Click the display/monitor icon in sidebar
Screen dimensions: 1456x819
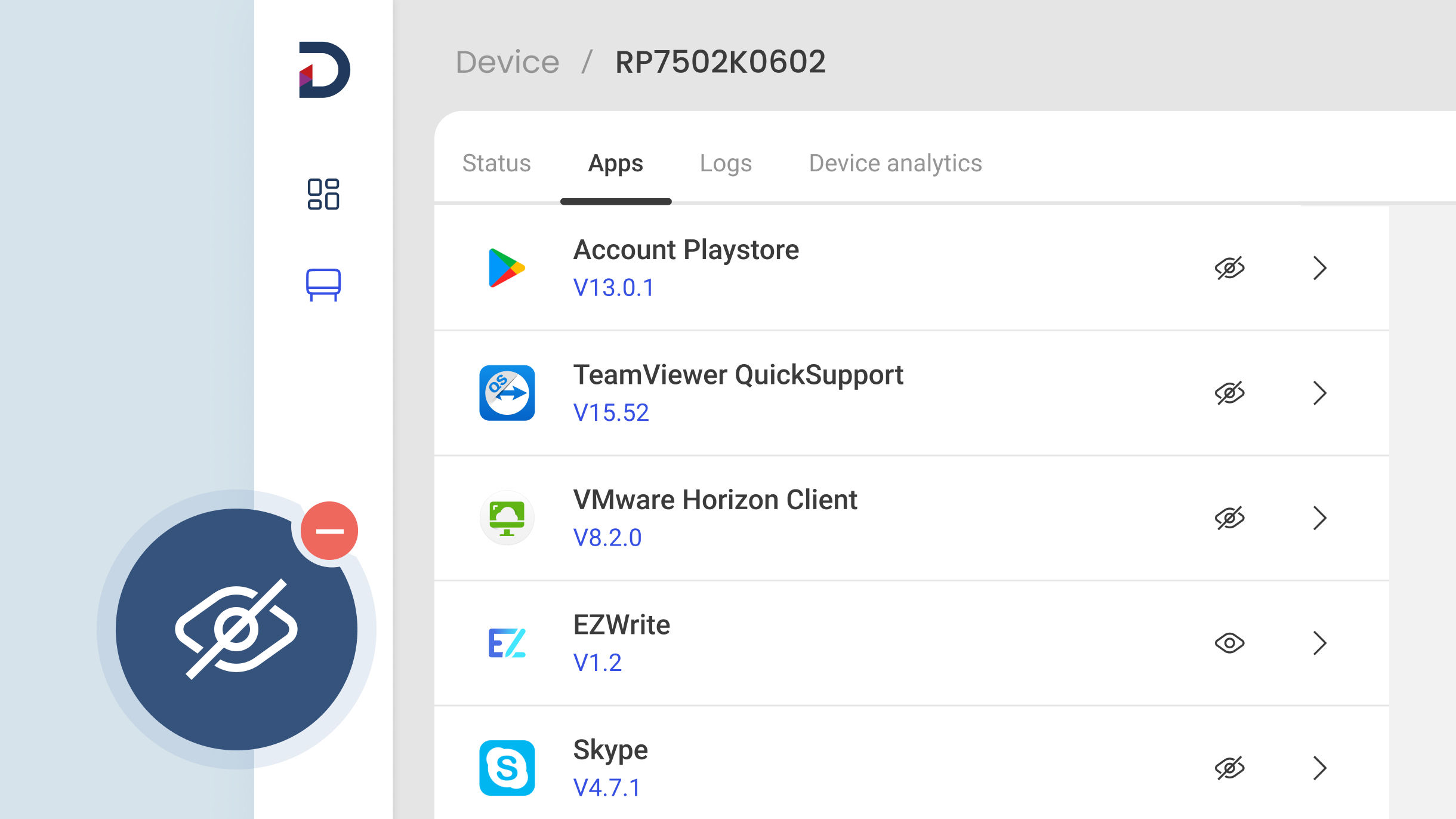(x=324, y=284)
